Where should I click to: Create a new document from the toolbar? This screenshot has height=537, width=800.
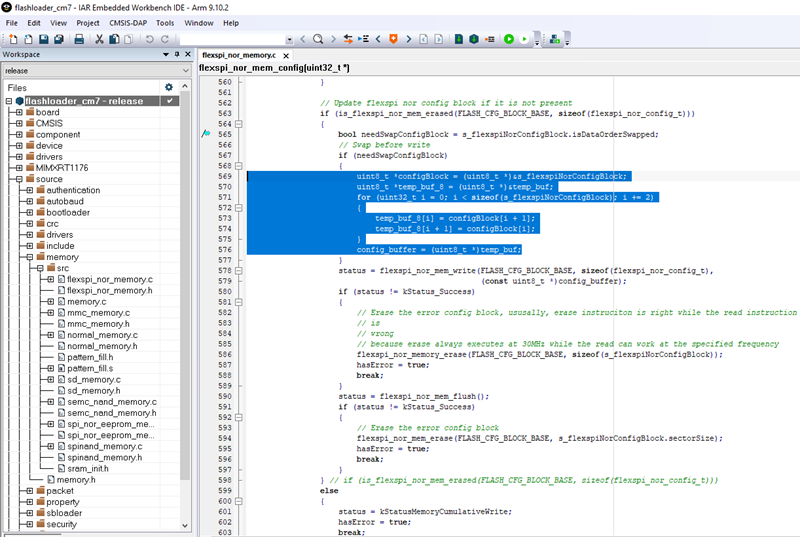point(13,39)
